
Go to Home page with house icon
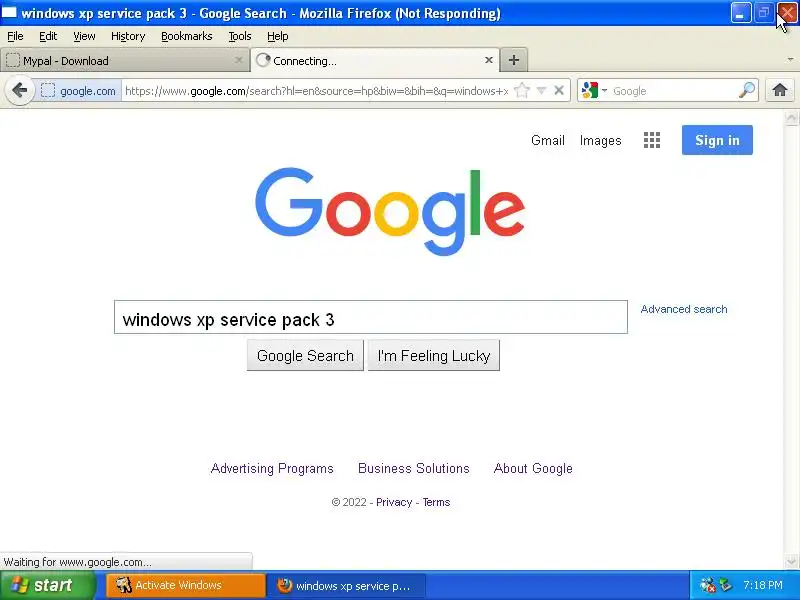click(779, 90)
